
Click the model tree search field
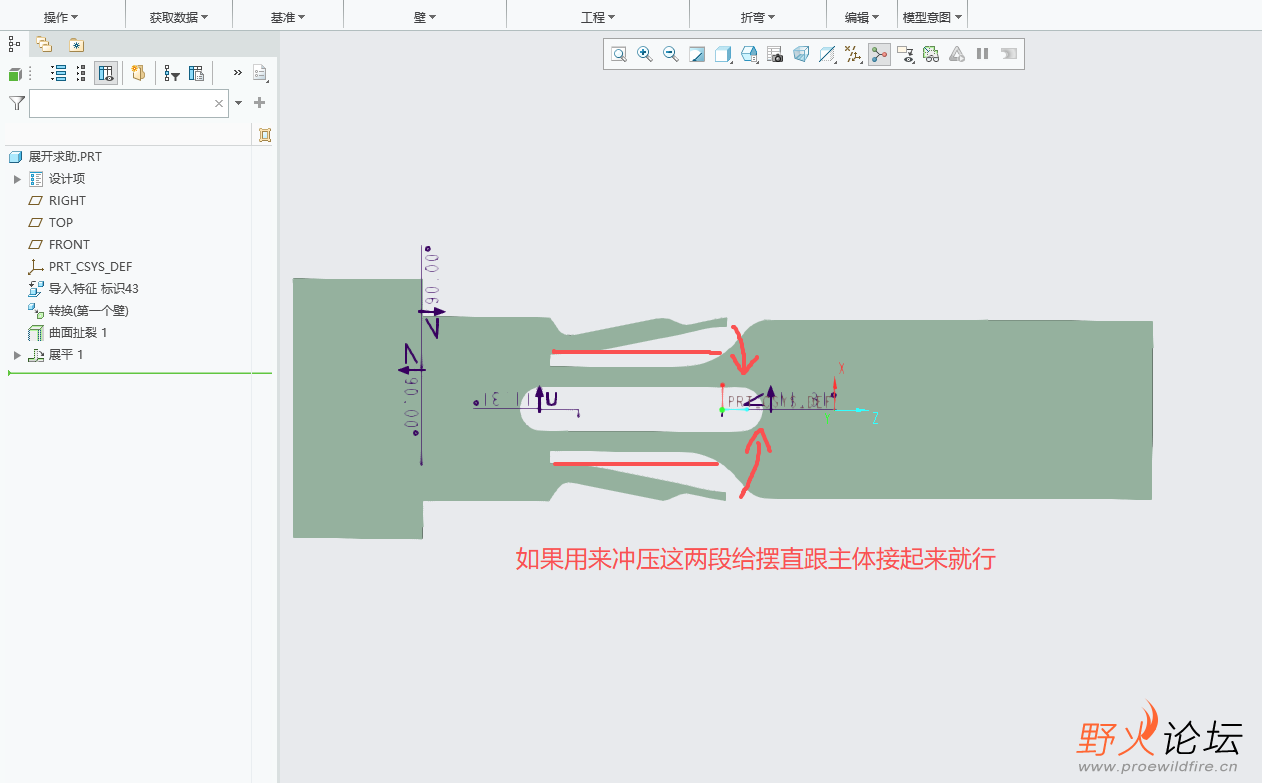(120, 103)
